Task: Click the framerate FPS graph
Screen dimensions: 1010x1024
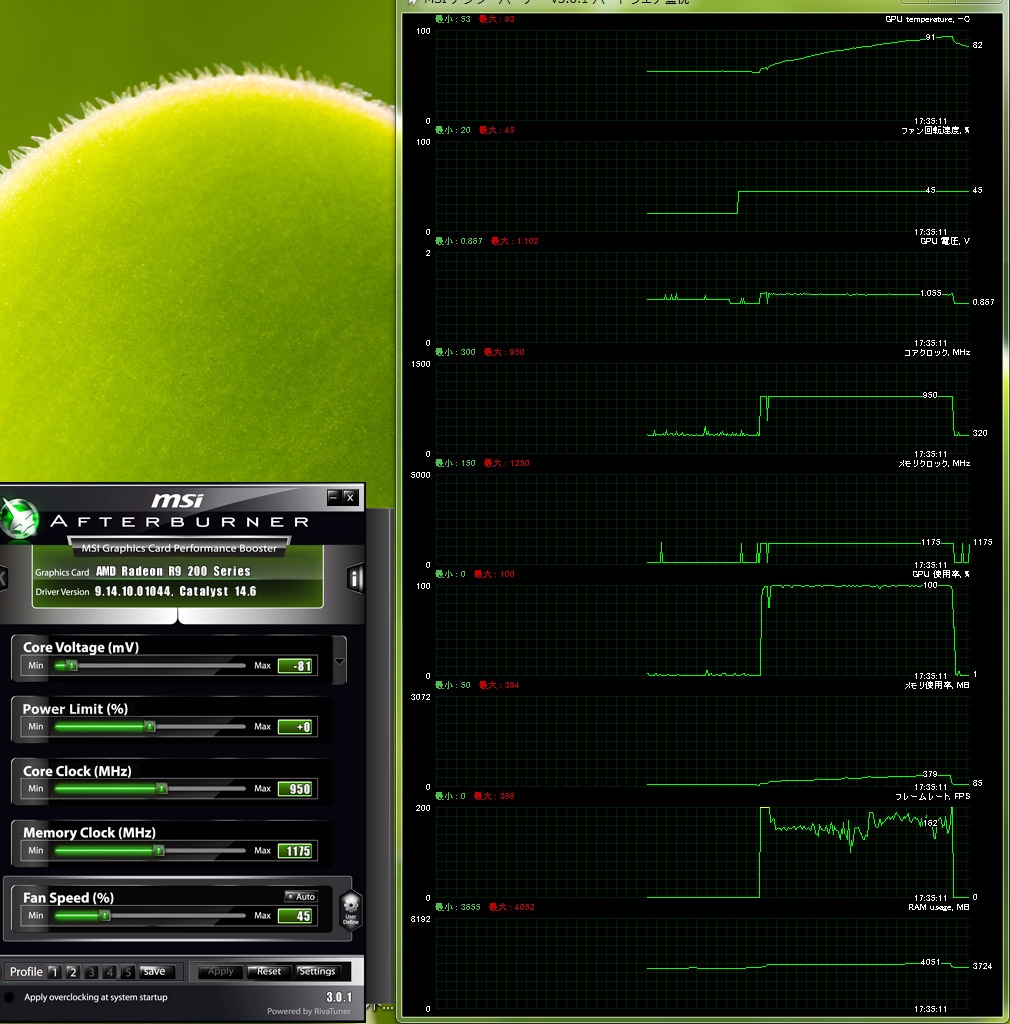Action: (x=702, y=853)
